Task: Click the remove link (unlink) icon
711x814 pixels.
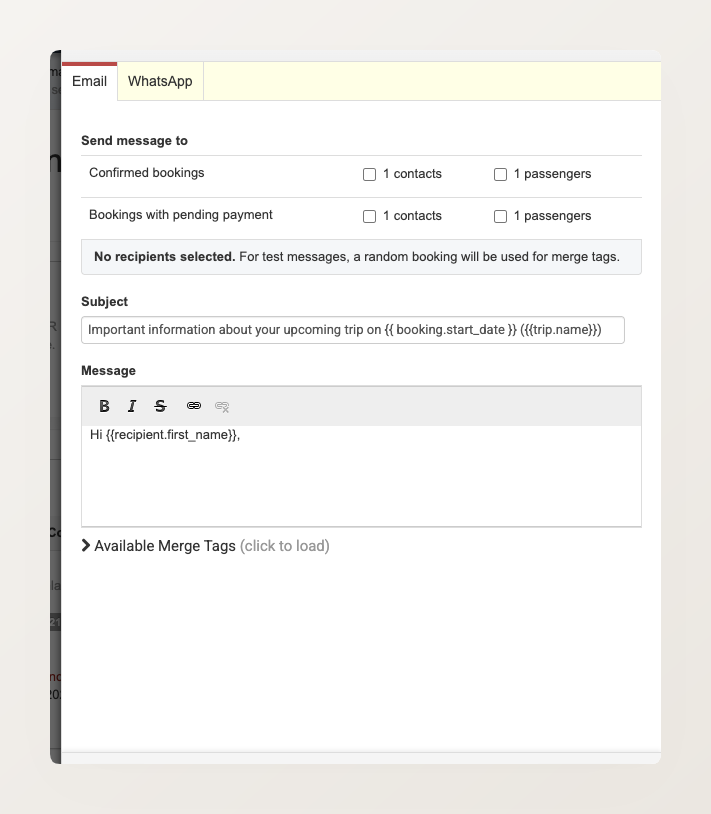Action: (222, 406)
